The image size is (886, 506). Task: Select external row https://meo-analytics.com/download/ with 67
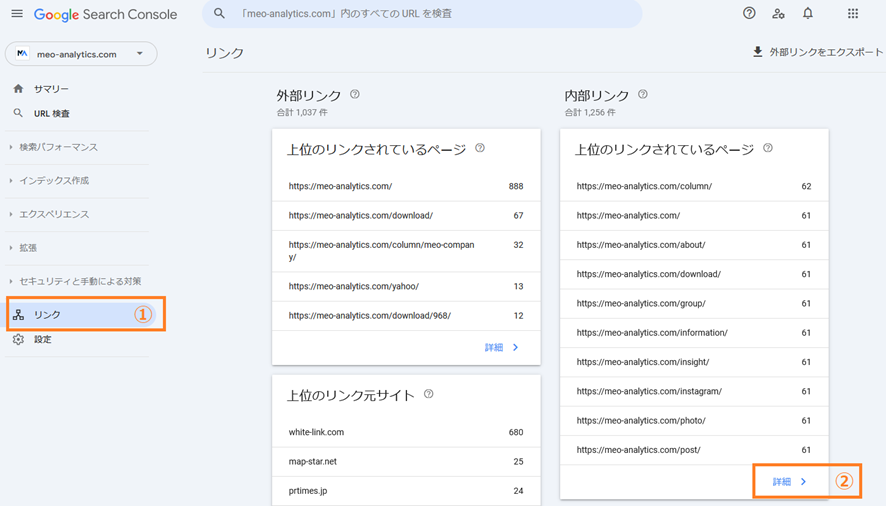click(x=406, y=215)
